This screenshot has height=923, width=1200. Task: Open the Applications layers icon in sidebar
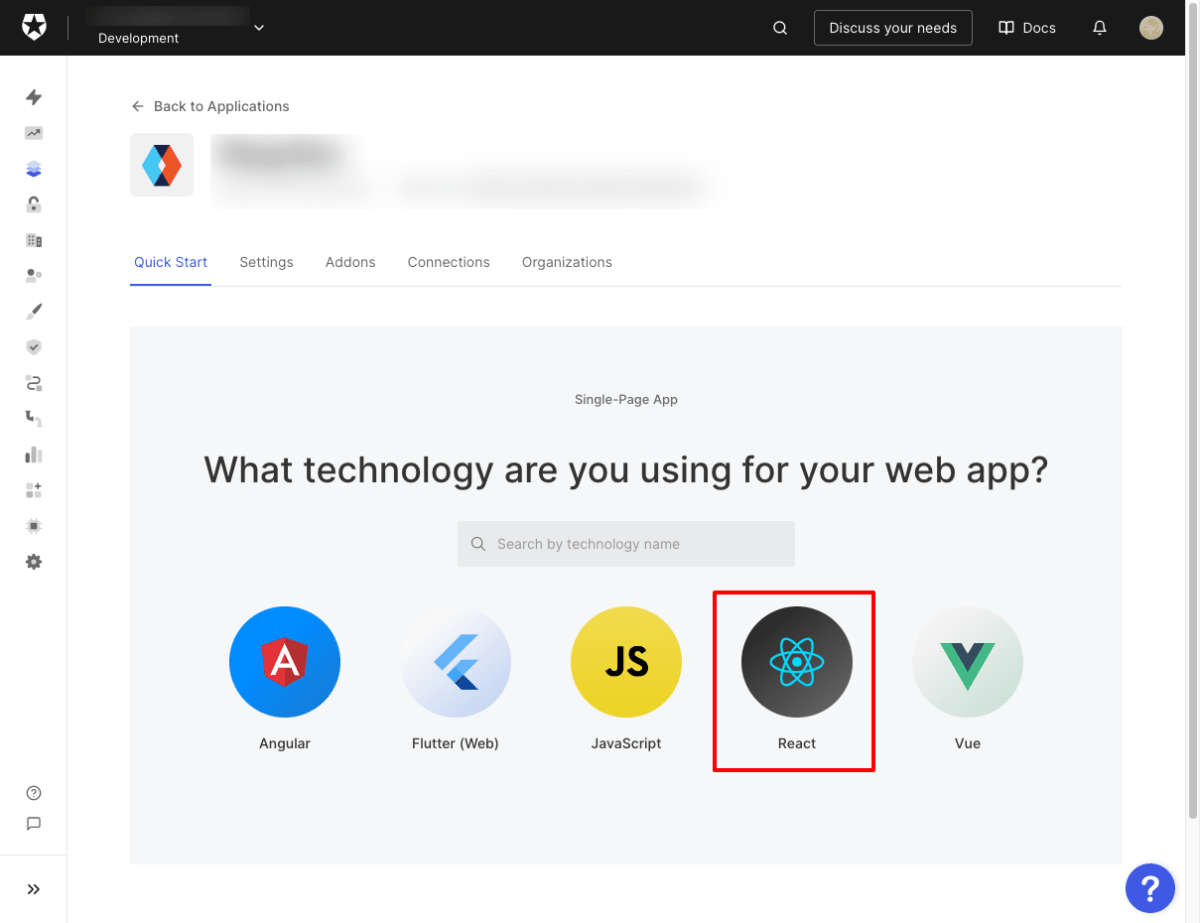click(x=34, y=169)
